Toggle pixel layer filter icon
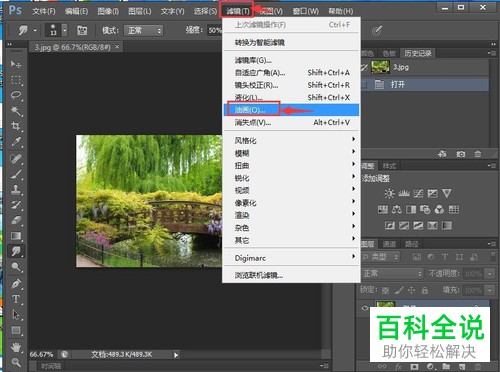Viewport: 500px width, 372px height. coord(417,257)
